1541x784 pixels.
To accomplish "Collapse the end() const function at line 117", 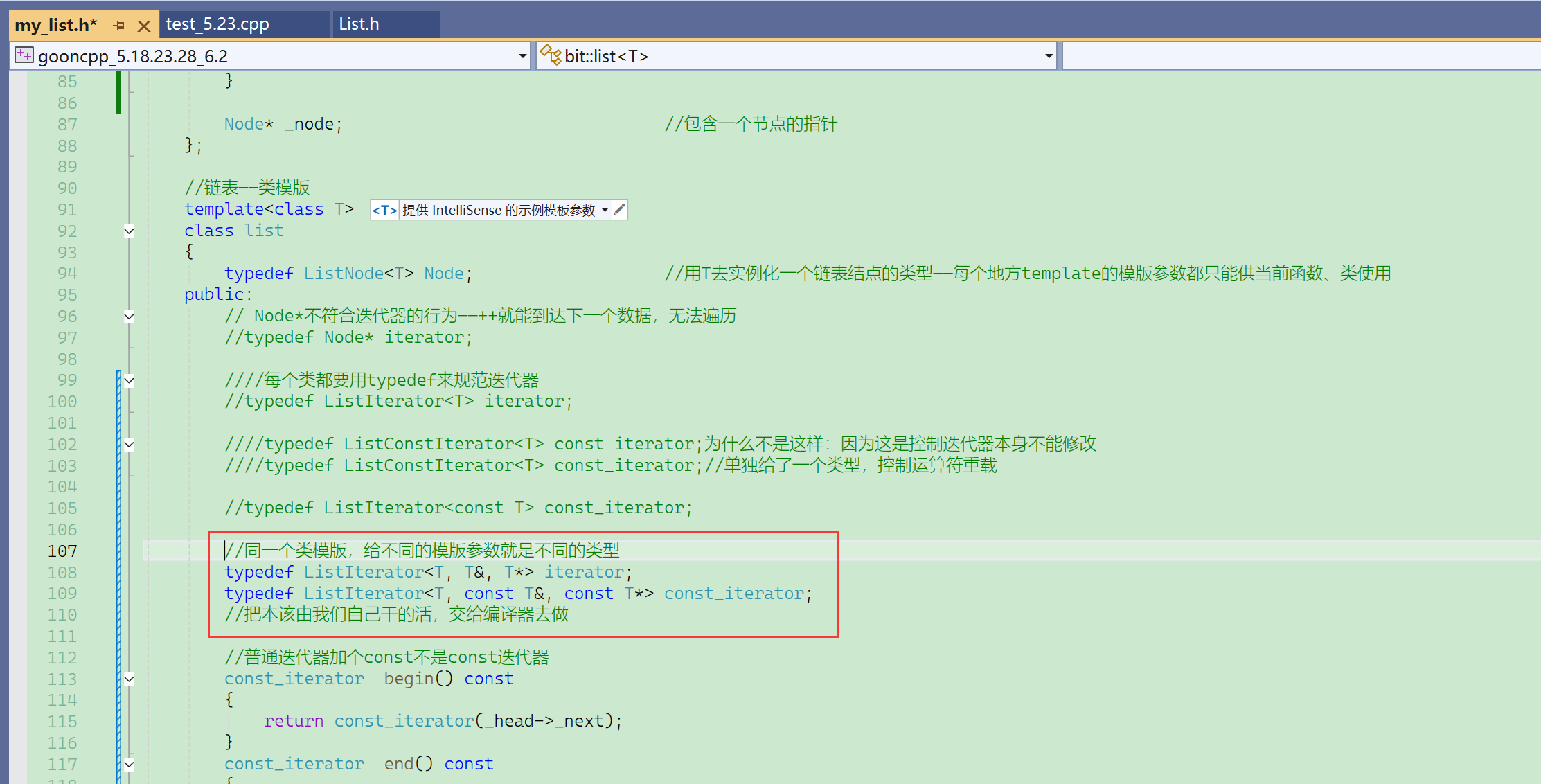I will pyautogui.click(x=129, y=765).
